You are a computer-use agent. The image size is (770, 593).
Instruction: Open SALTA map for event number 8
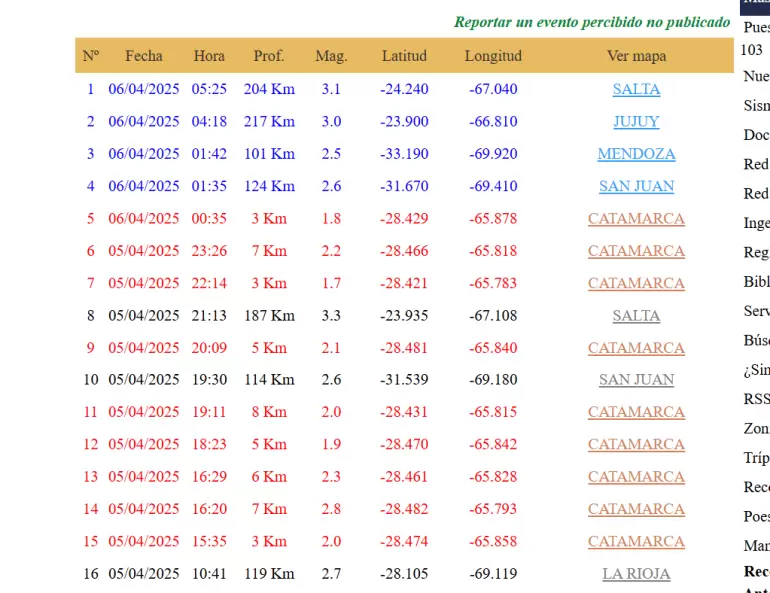click(636, 316)
